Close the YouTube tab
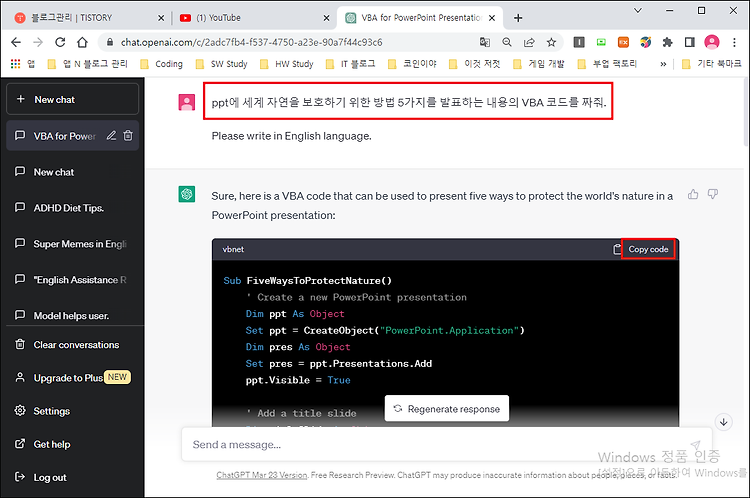This screenshot has width=750, height=498. coord(326,18)
